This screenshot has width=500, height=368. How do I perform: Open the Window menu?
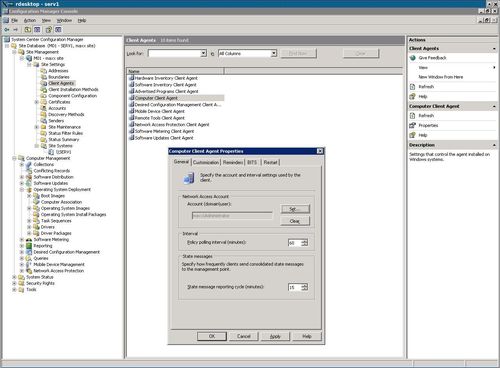tap(64, 20)
